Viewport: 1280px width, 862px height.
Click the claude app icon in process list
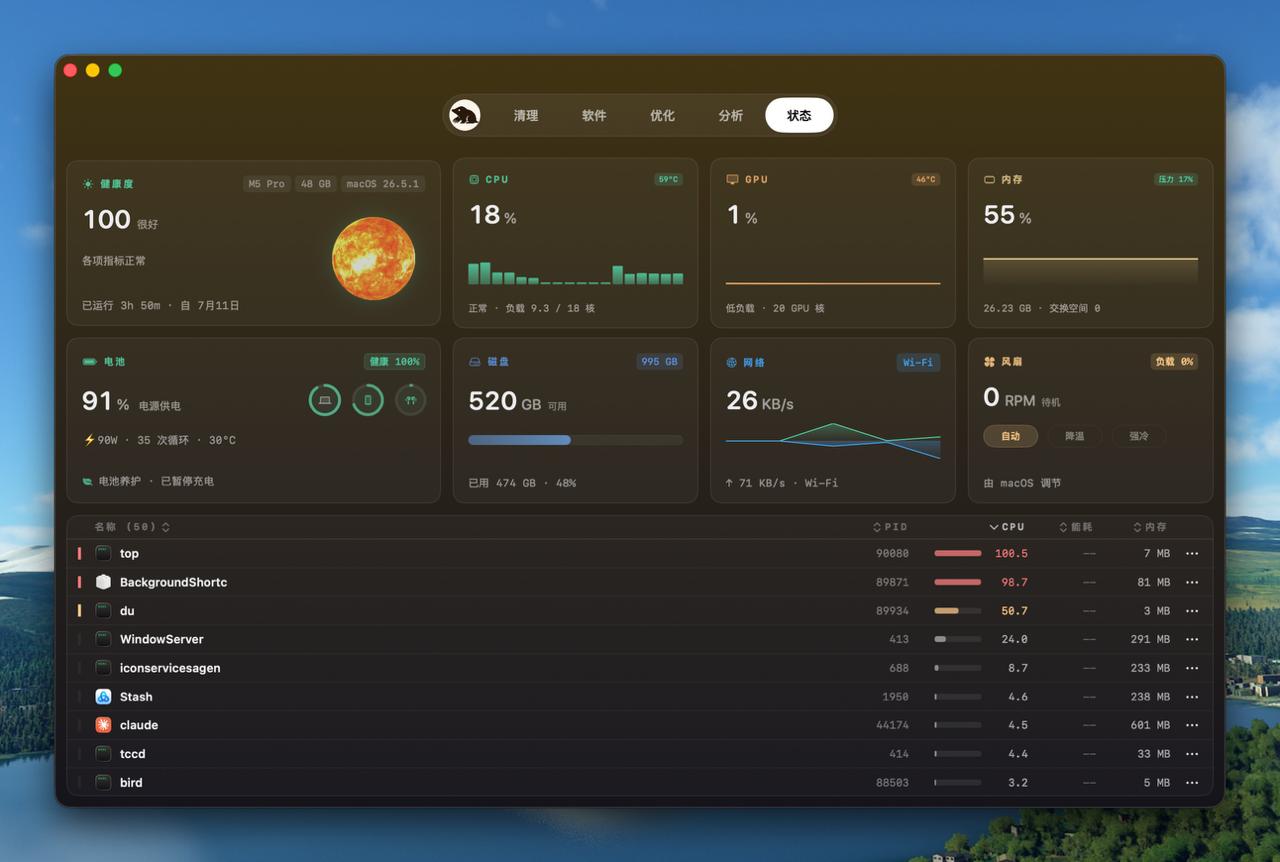point(103,725)
